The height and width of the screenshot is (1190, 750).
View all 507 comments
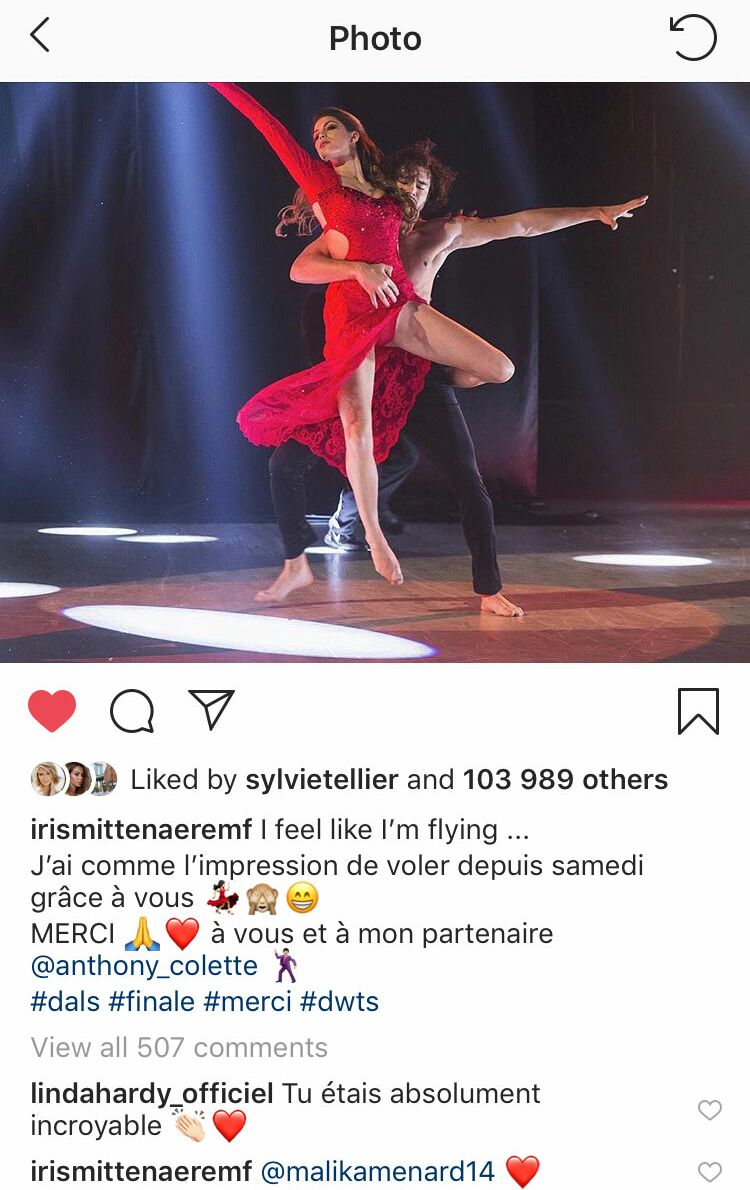click(179, 1047)
